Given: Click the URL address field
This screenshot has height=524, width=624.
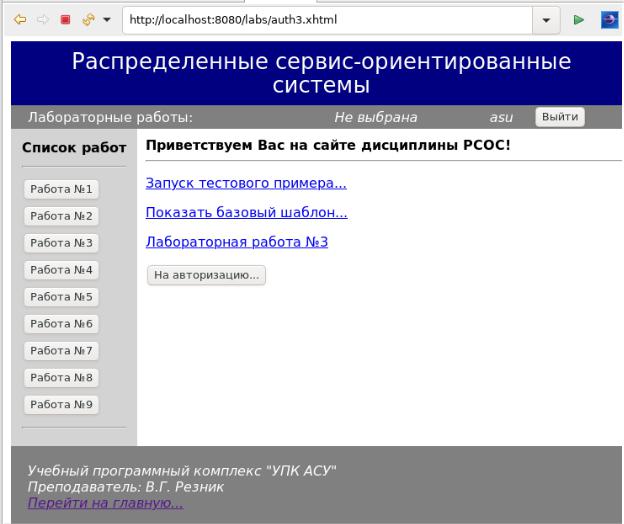Looking at the screenshot, I should 327,20.
